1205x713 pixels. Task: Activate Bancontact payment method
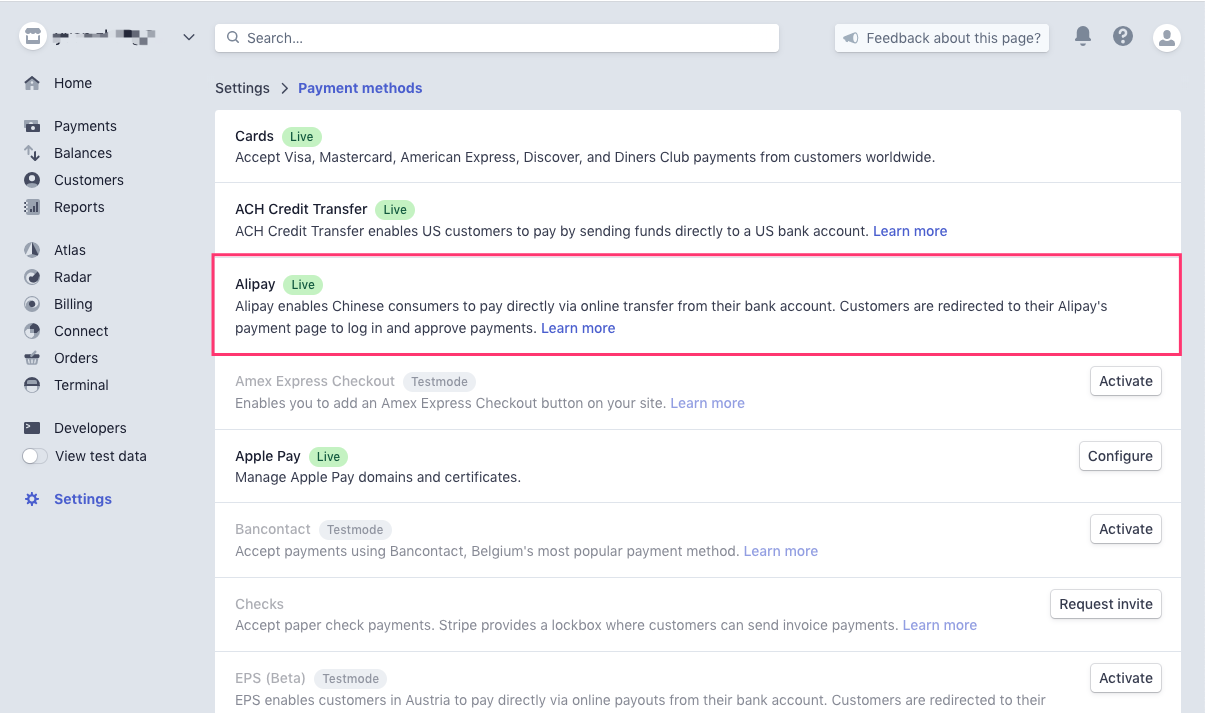[1125, 529]
